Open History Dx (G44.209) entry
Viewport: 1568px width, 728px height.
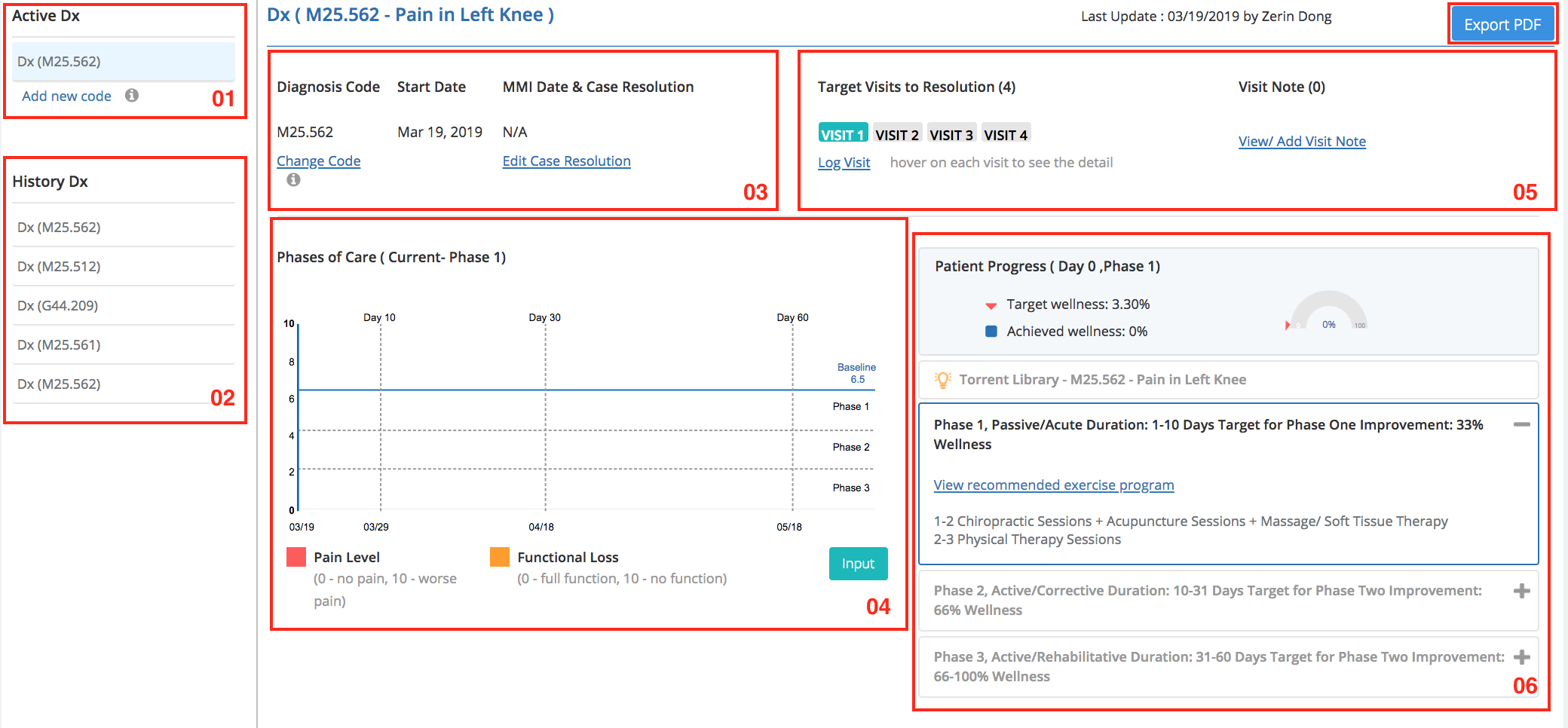pos(124,305)
